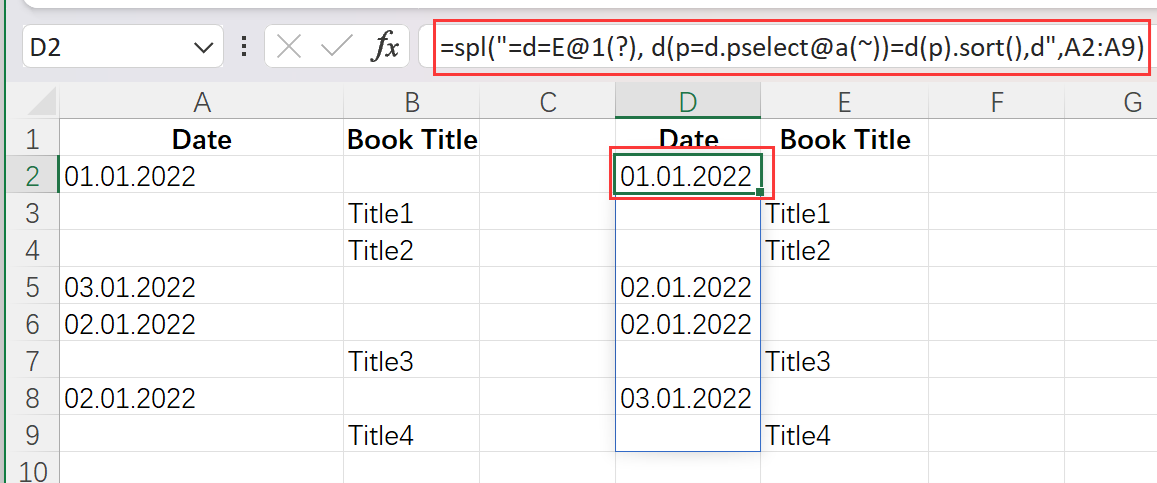Click the Name Box showing D2

pyautogui.click(x=100, y=47)
